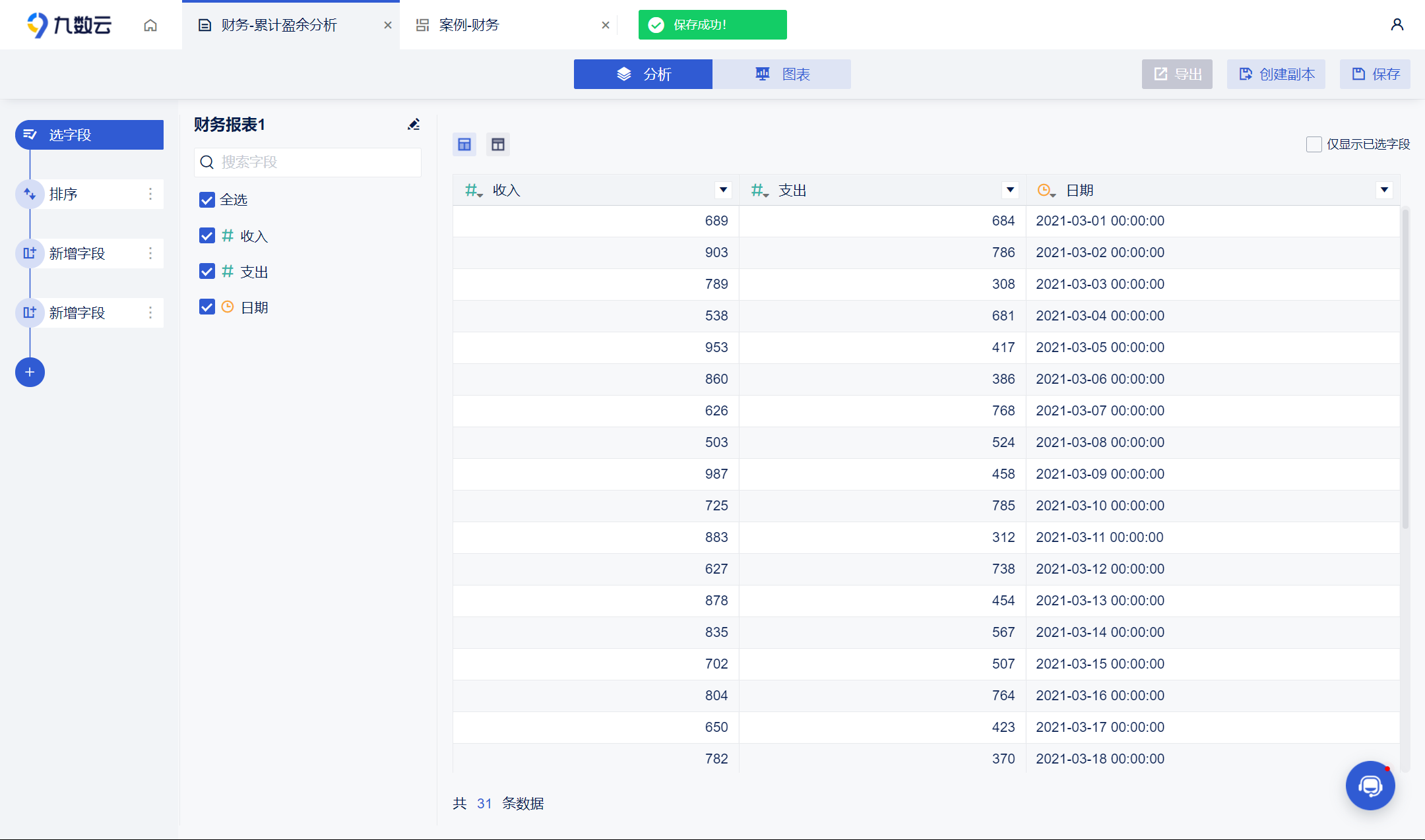Screen dimensions: 1425x840
Task: Expand the 支出 column dropdown arrow
Action: pos(1009,191)
